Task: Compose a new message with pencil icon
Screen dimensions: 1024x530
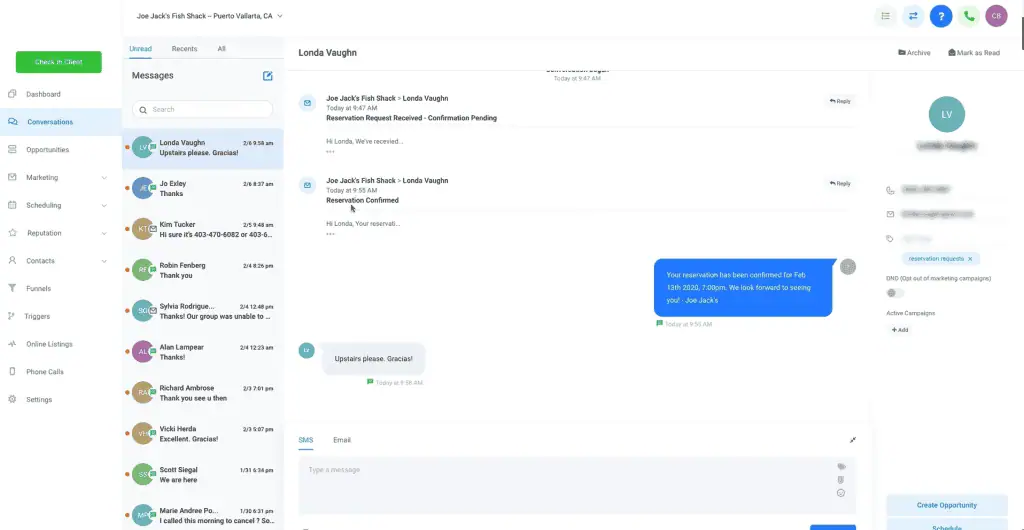Action: 268,76
